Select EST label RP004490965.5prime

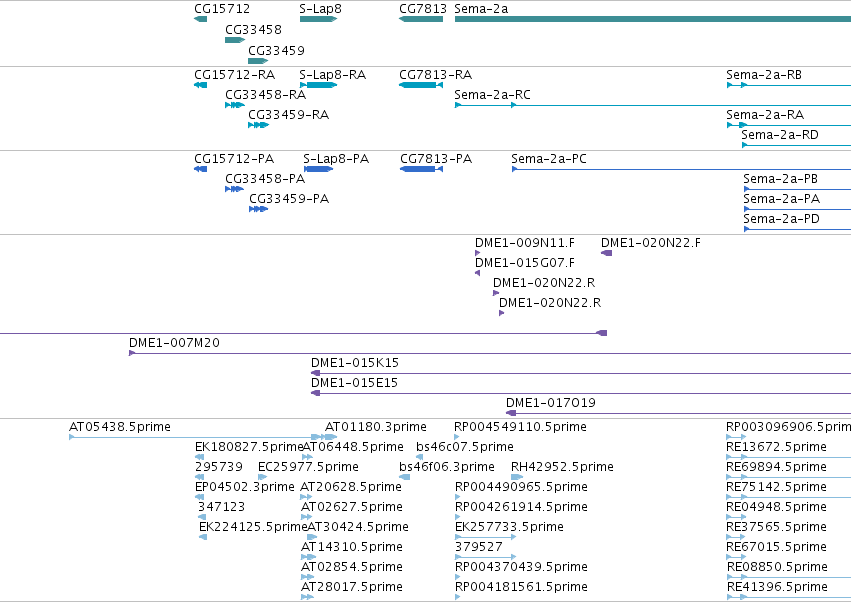(521, 487)
